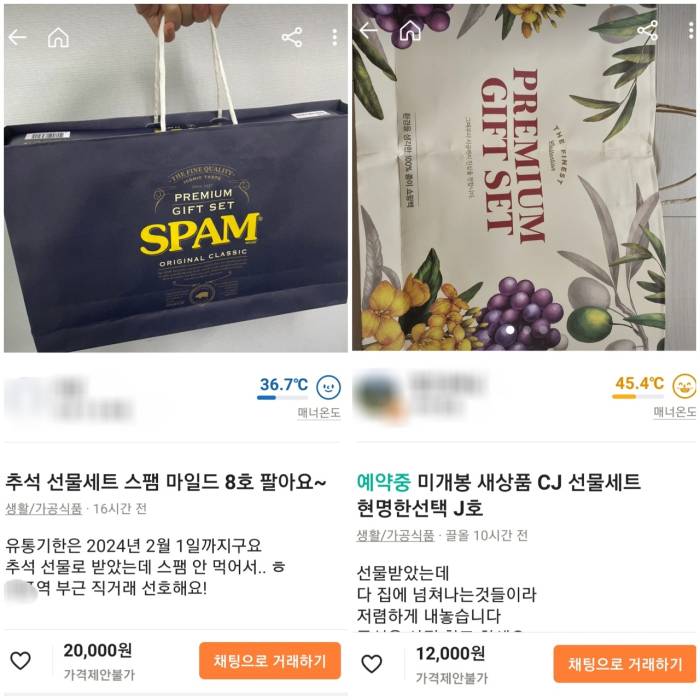The width and height of the screenshot is (700, 700).
Task: Like the 12,000원 CJ listing
Action: click(371, 664)
